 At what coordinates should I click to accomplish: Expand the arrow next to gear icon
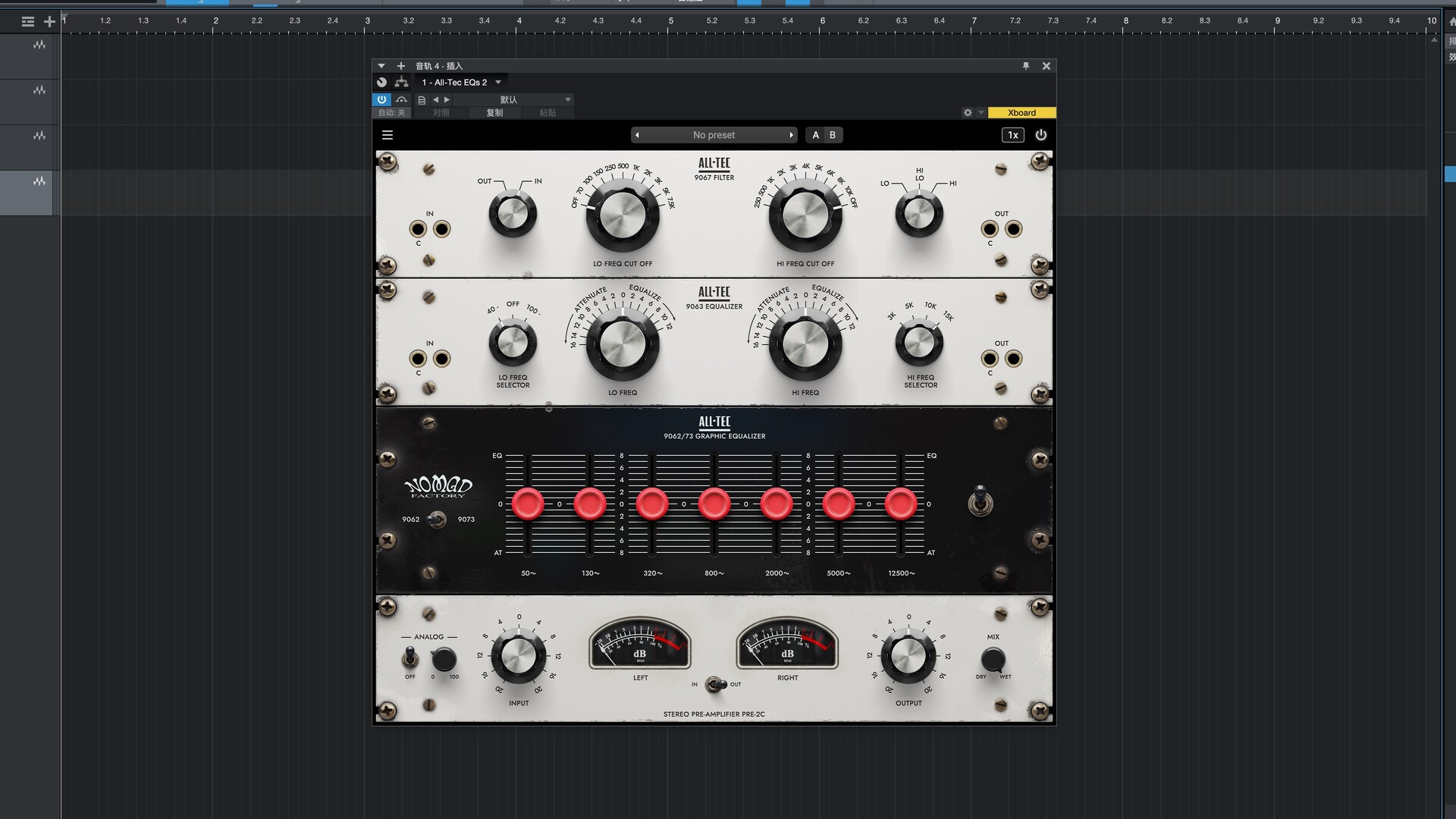pos(981,112)
